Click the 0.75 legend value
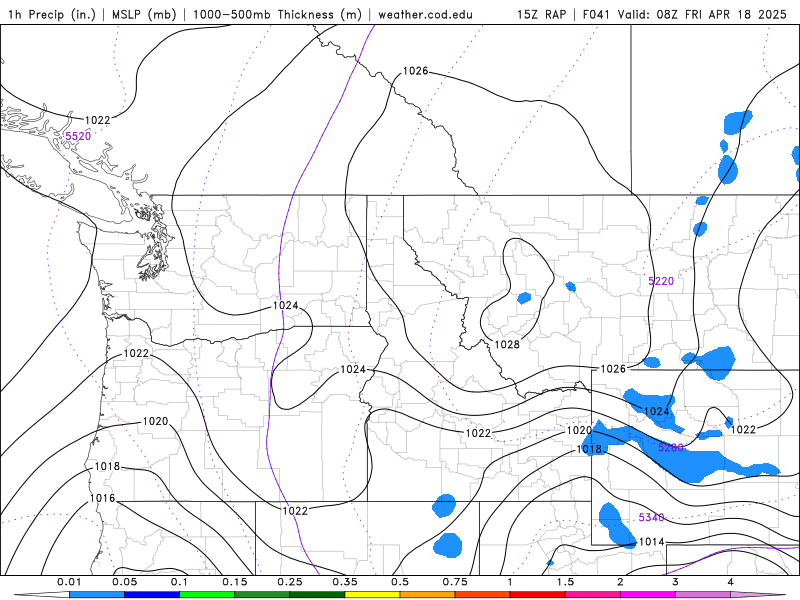Image resolution: width=800 pixels, height=600 pixels. 455,582
